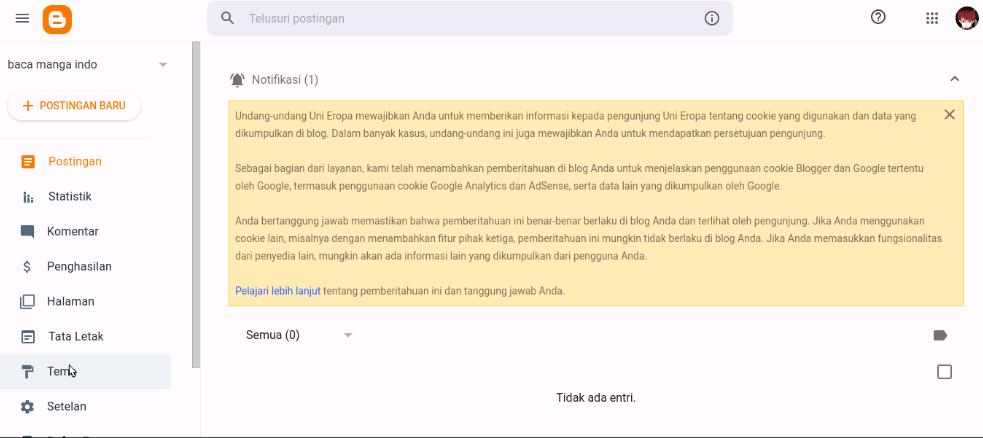Click the Tata Letak layout icon
983x438 pixels.
(x=28, y=337)
